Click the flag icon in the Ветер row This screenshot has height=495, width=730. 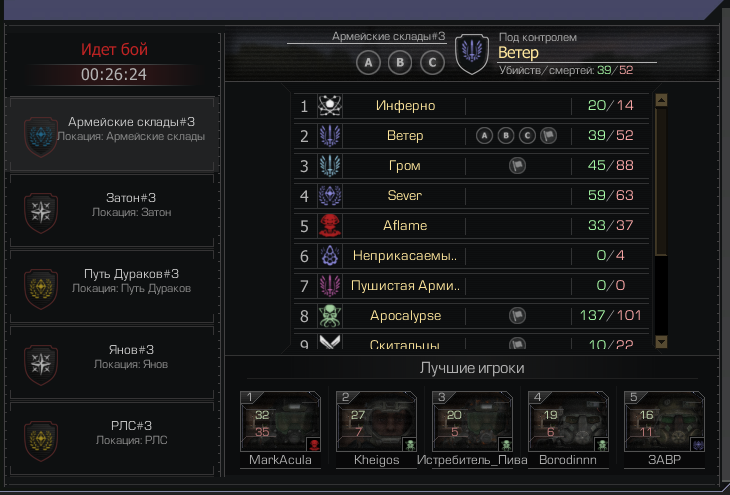(549, 136)
